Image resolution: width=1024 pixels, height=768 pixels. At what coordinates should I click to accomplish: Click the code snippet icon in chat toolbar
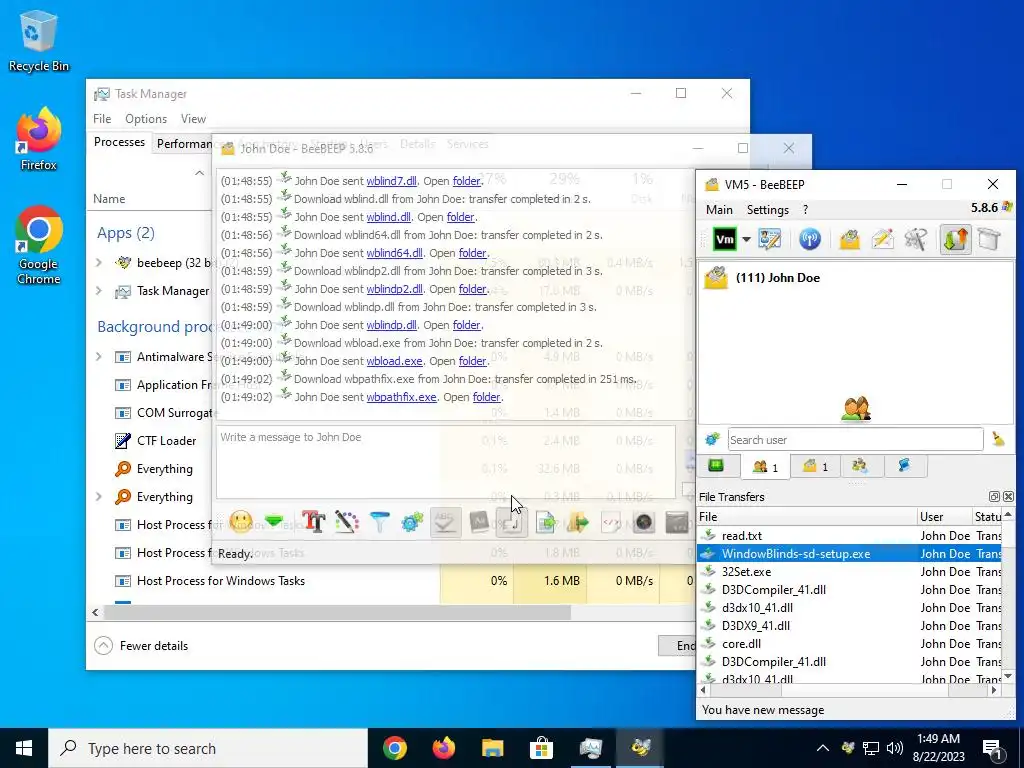(611, 522)
